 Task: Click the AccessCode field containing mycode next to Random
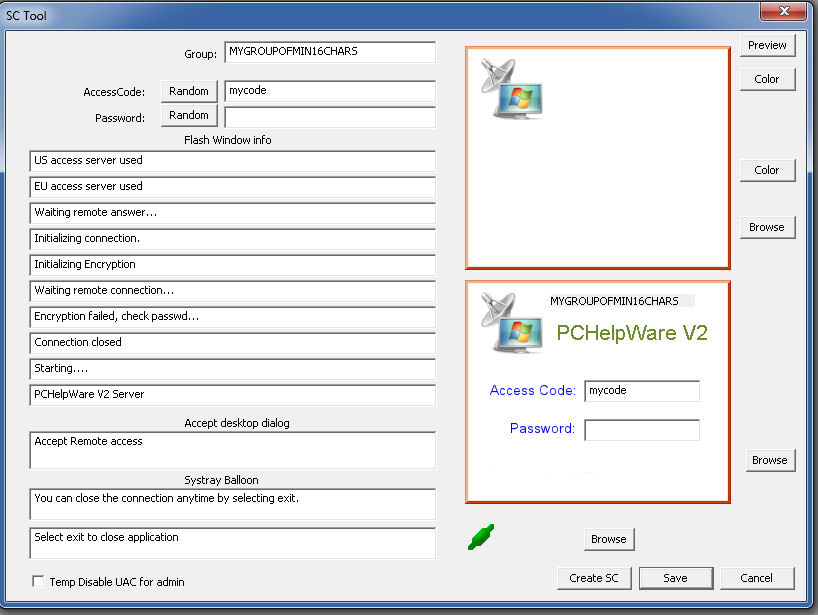coord(330,91)
